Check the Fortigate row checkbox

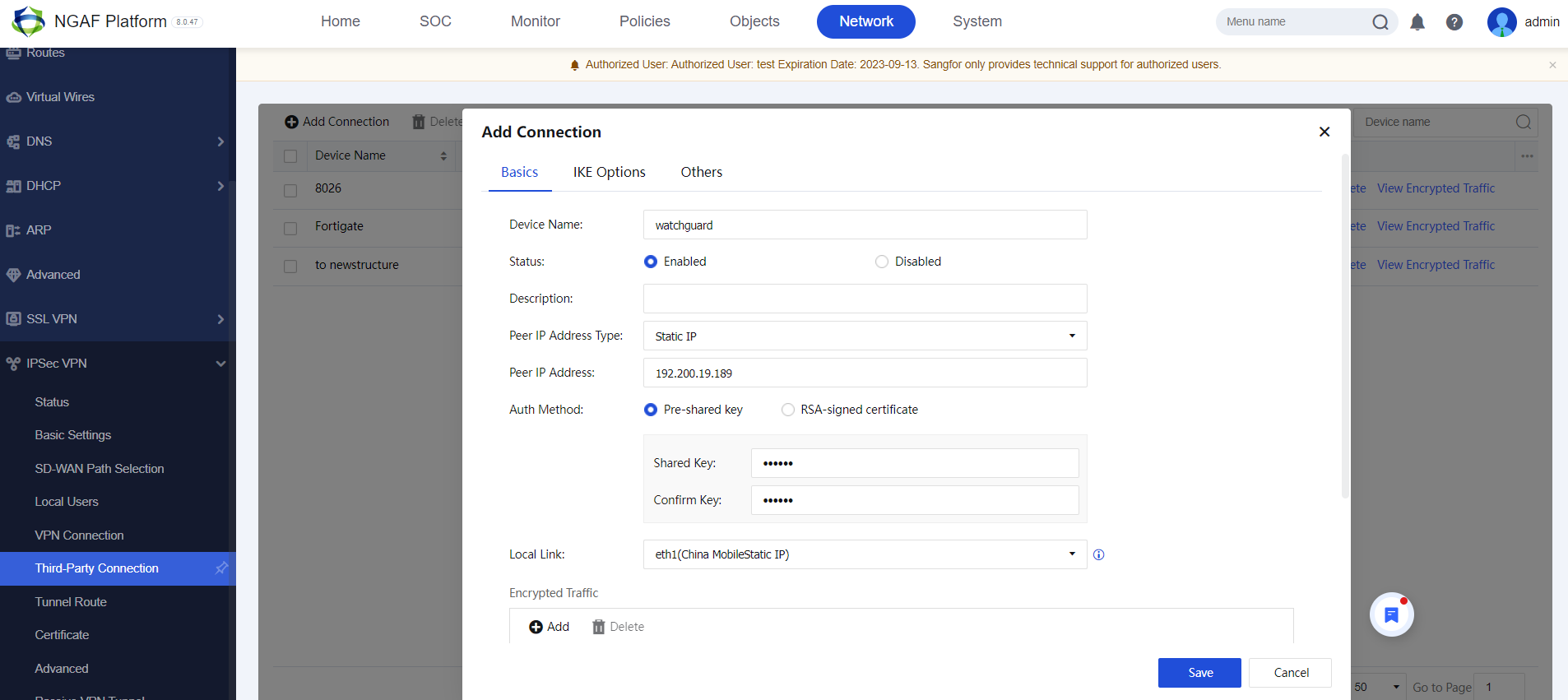coord(290,228)
